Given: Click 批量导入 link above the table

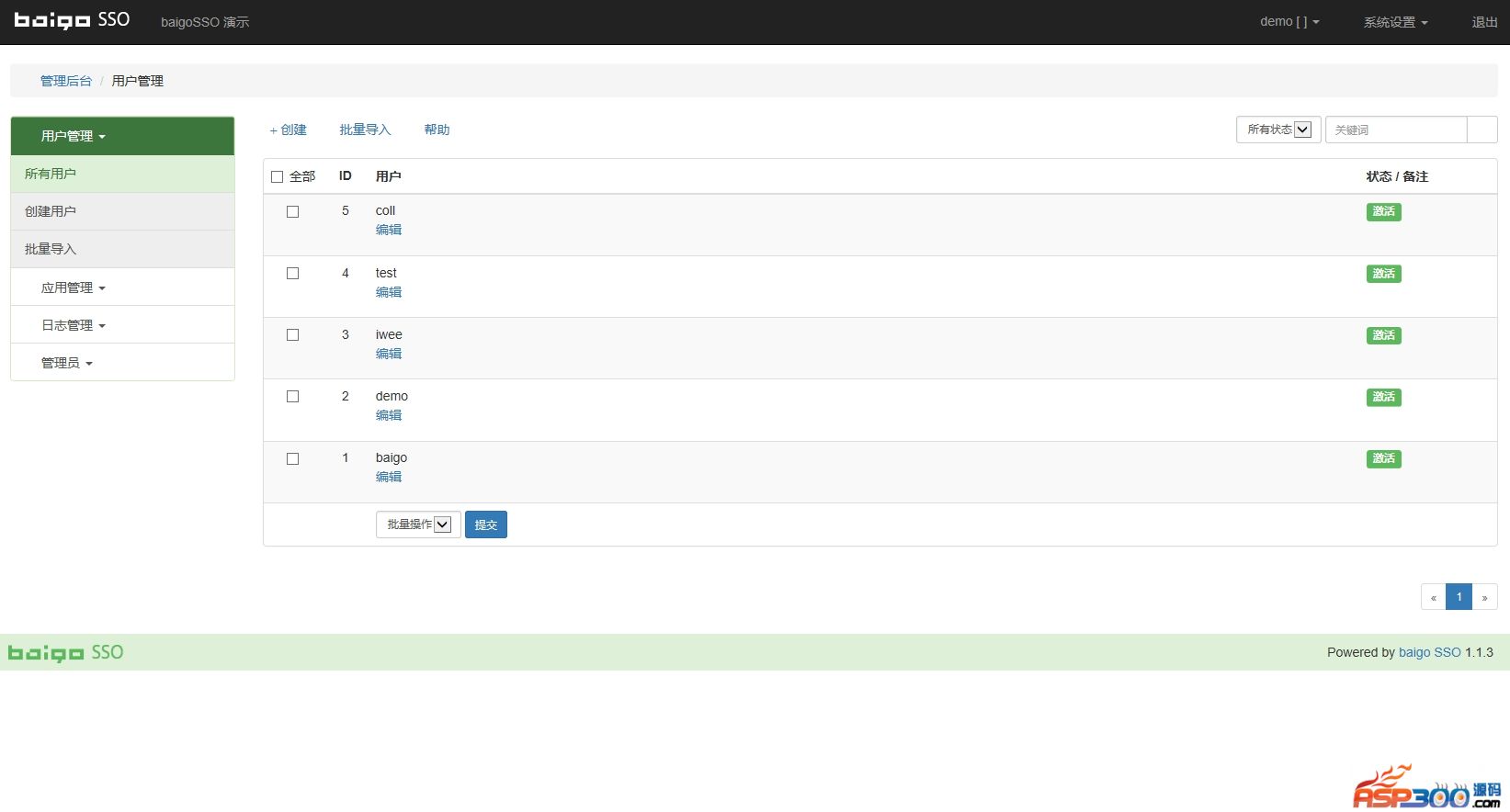Looking at the screenshot, I should click(365, 130).
